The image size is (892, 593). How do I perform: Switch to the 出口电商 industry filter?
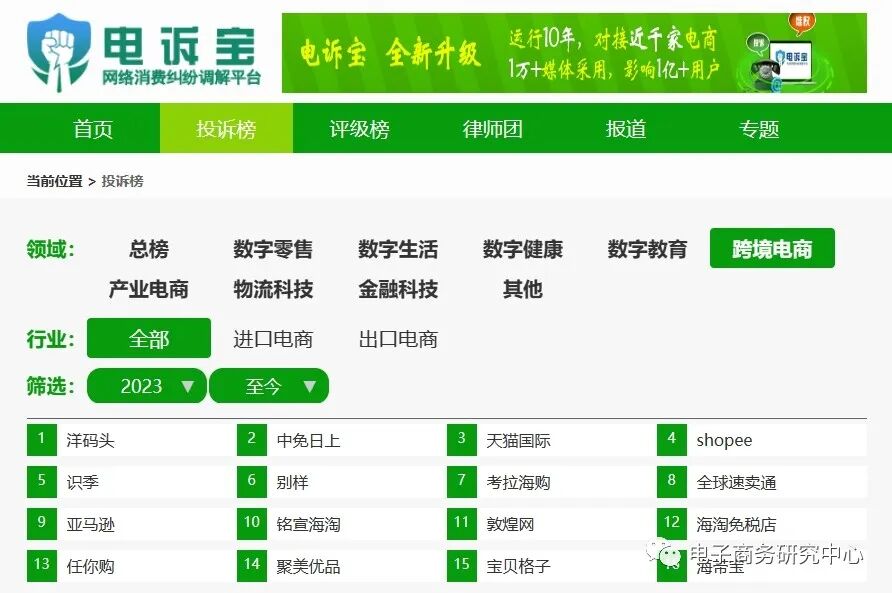[400, 339]
